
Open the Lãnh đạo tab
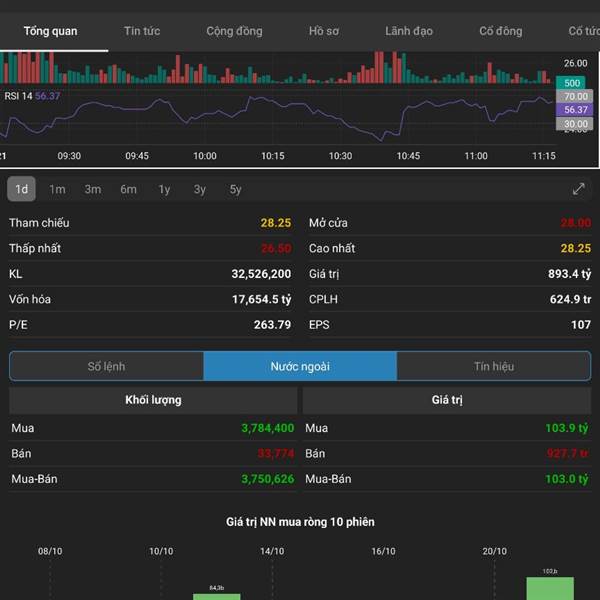(x=409, y=31)
